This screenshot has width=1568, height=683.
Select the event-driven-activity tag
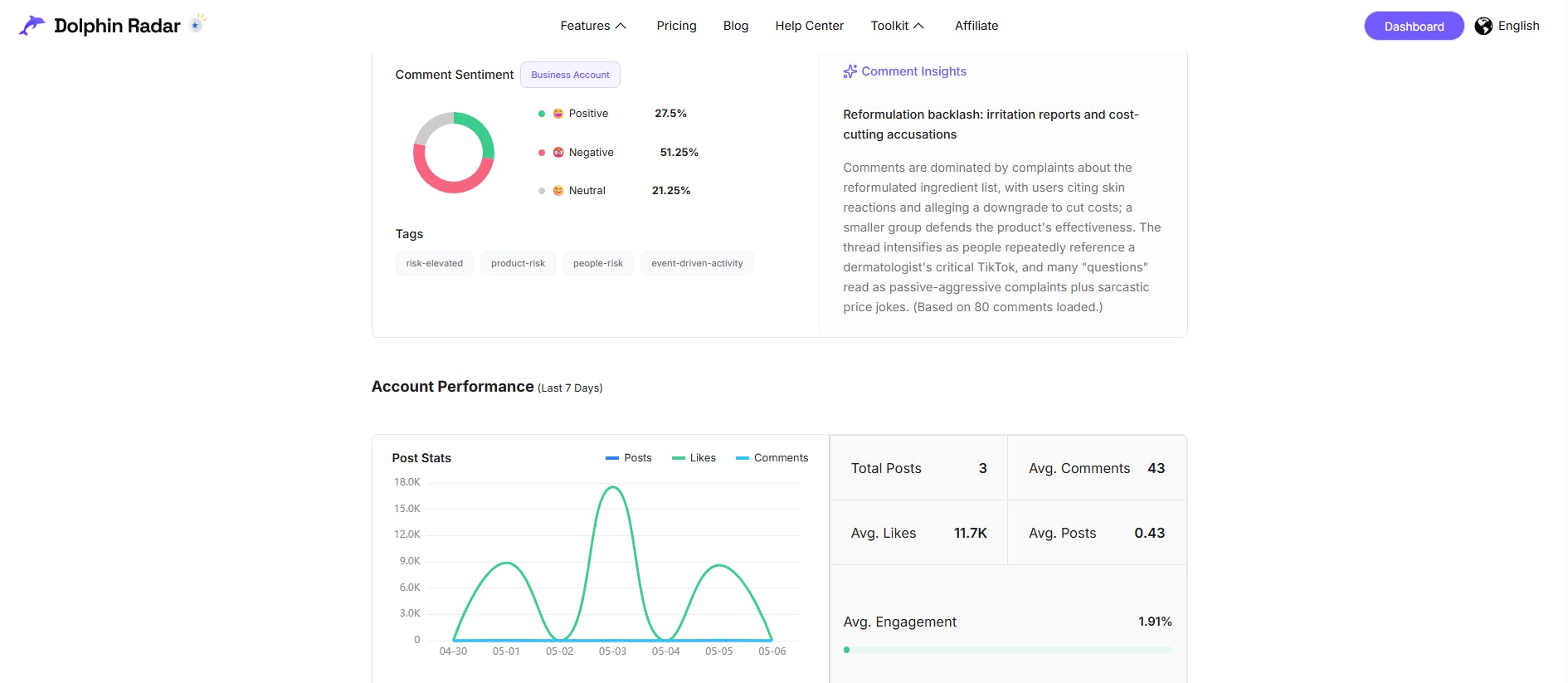[697, 263]
